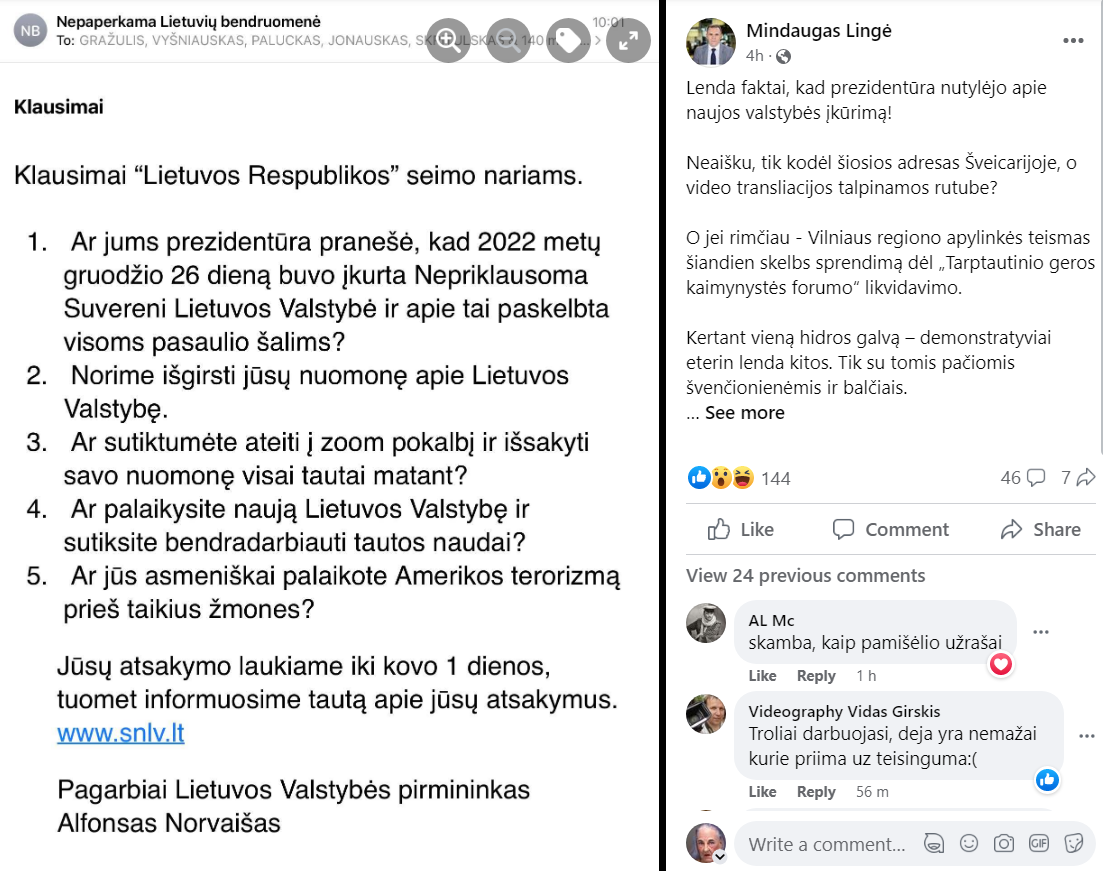Insert a GIF in the comment
Image resolution: width=1103 pixels, height=871 pixels.
[1039, 843]
